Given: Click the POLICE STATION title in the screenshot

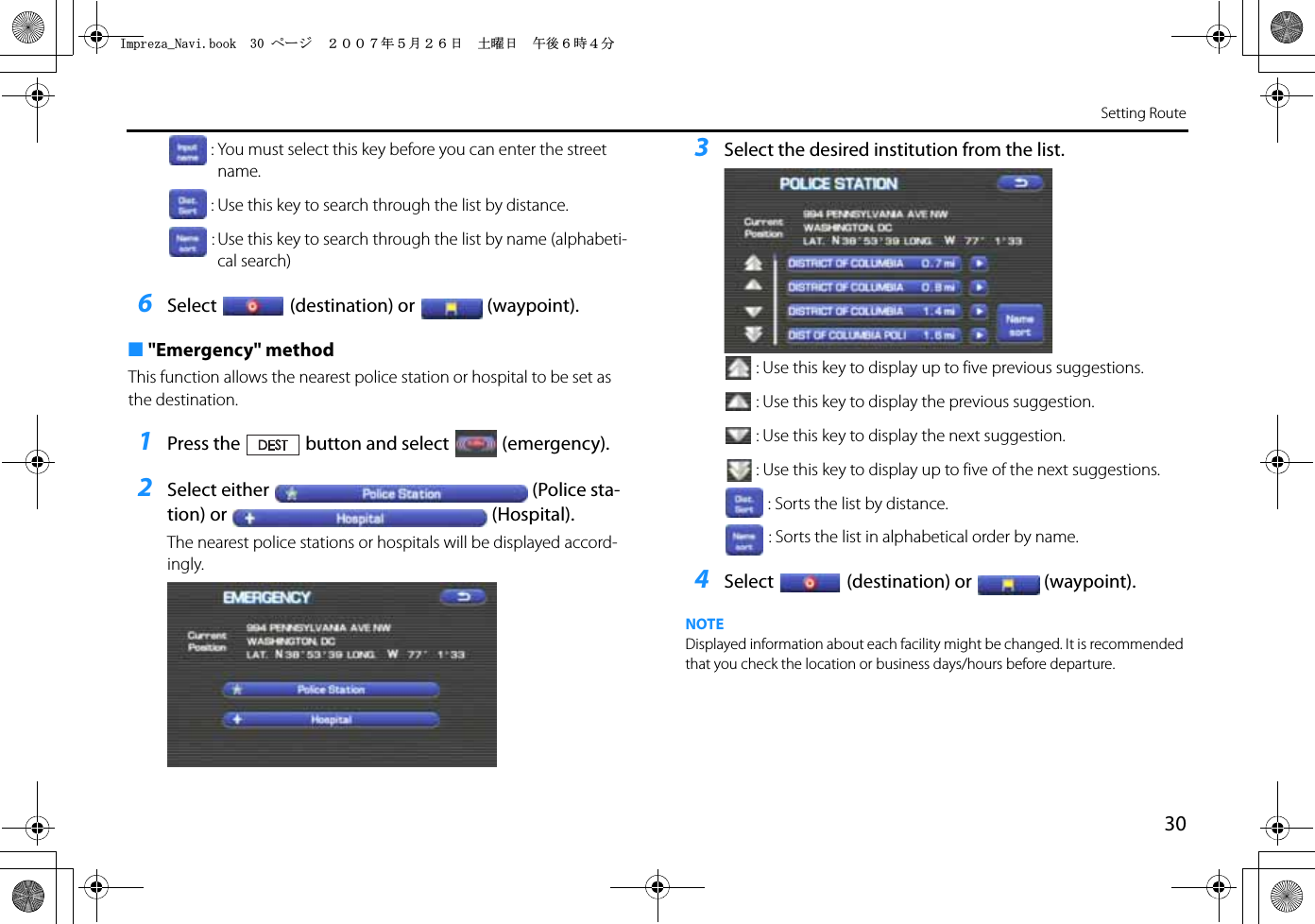Looking at the screenshot, I should point(838,183).
